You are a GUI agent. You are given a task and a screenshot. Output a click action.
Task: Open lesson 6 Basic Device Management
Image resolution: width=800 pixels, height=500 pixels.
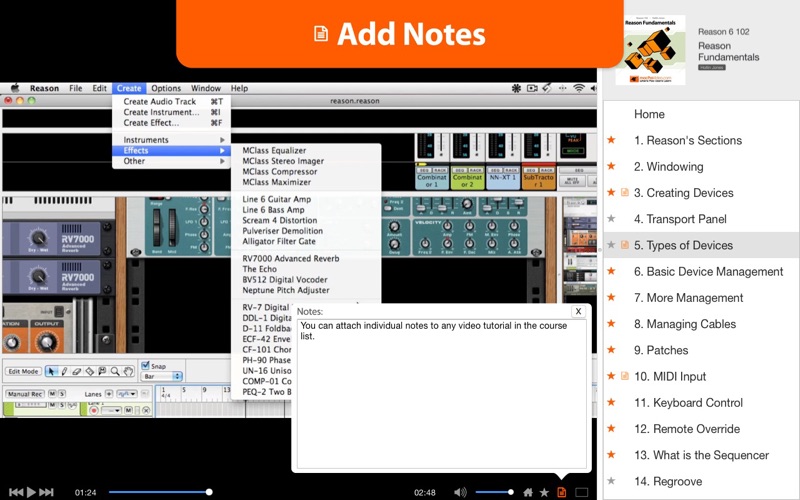tap(702, 271)
